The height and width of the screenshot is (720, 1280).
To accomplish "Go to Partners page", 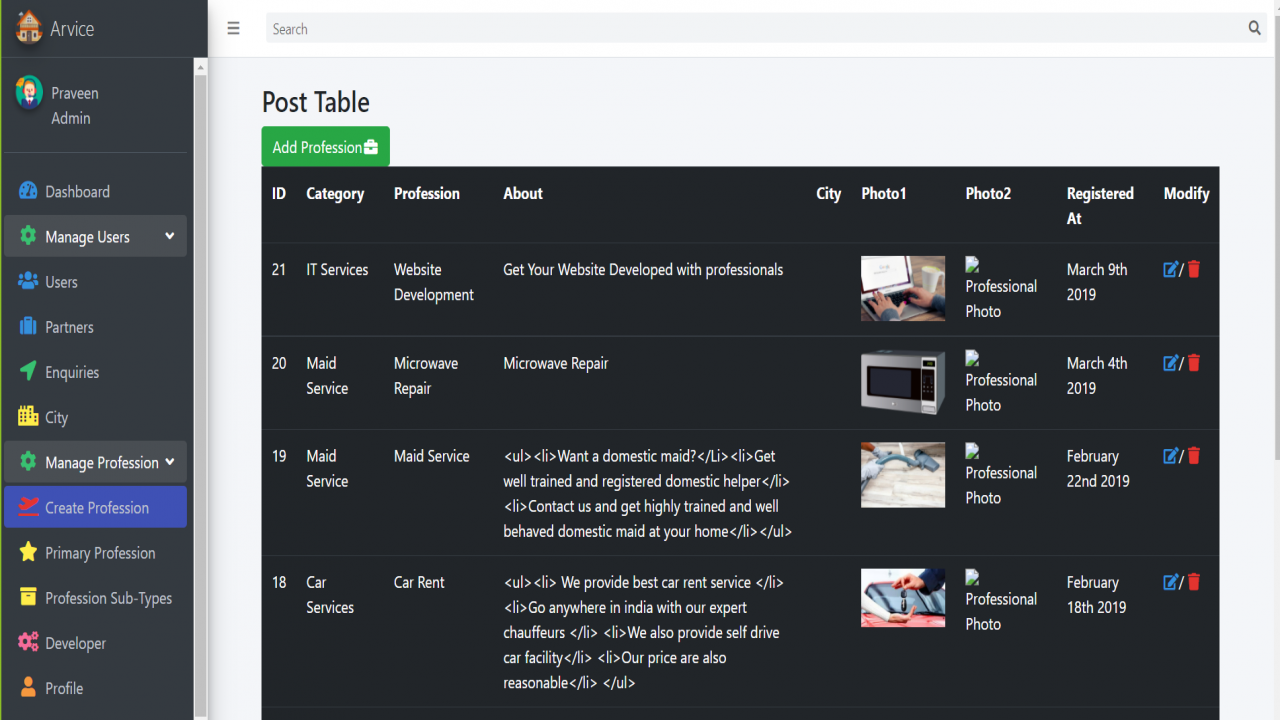I will pyautogui.click(x=95, y=327).
